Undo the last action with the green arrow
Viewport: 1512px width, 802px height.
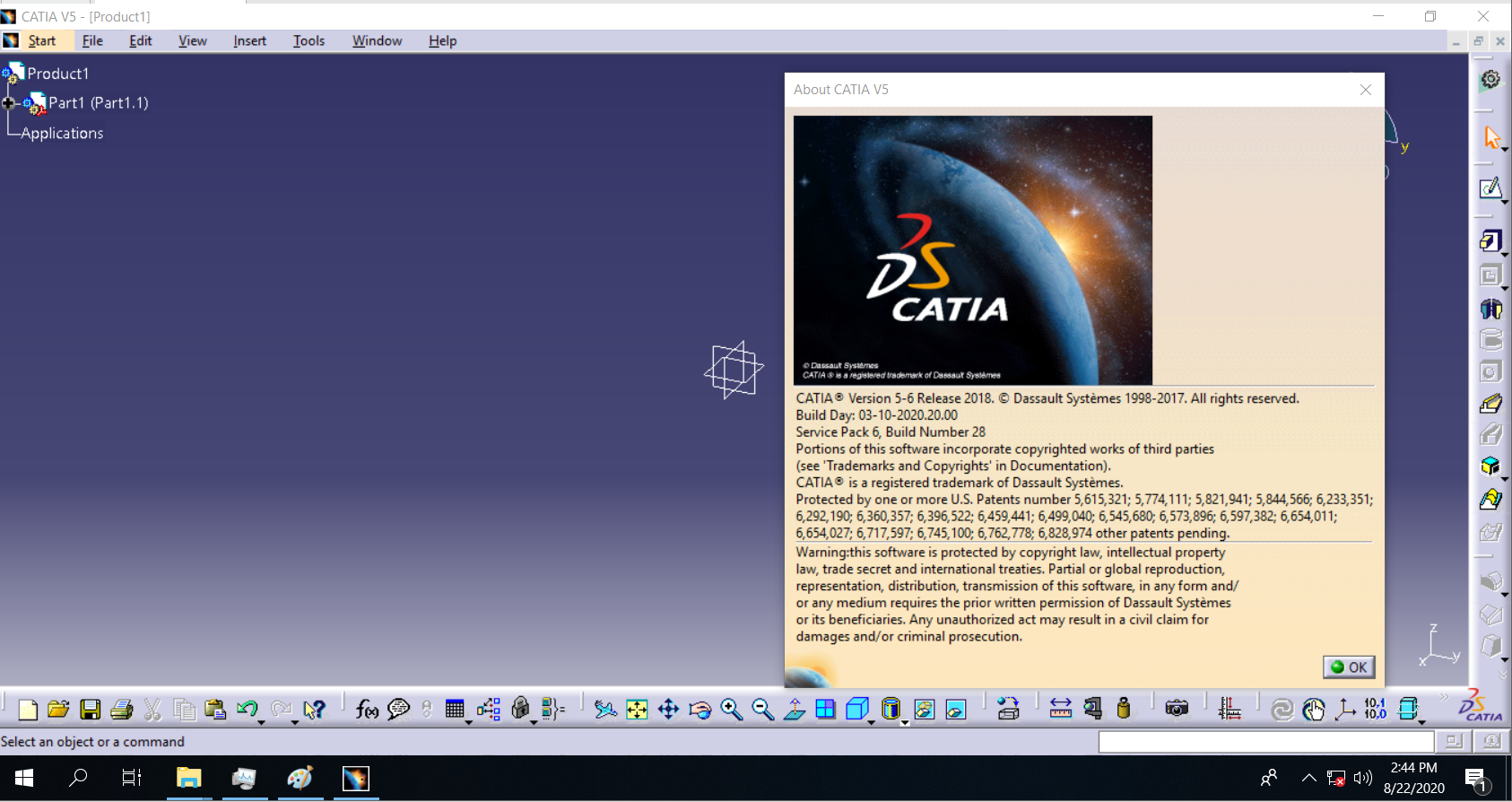click(247, 709)
